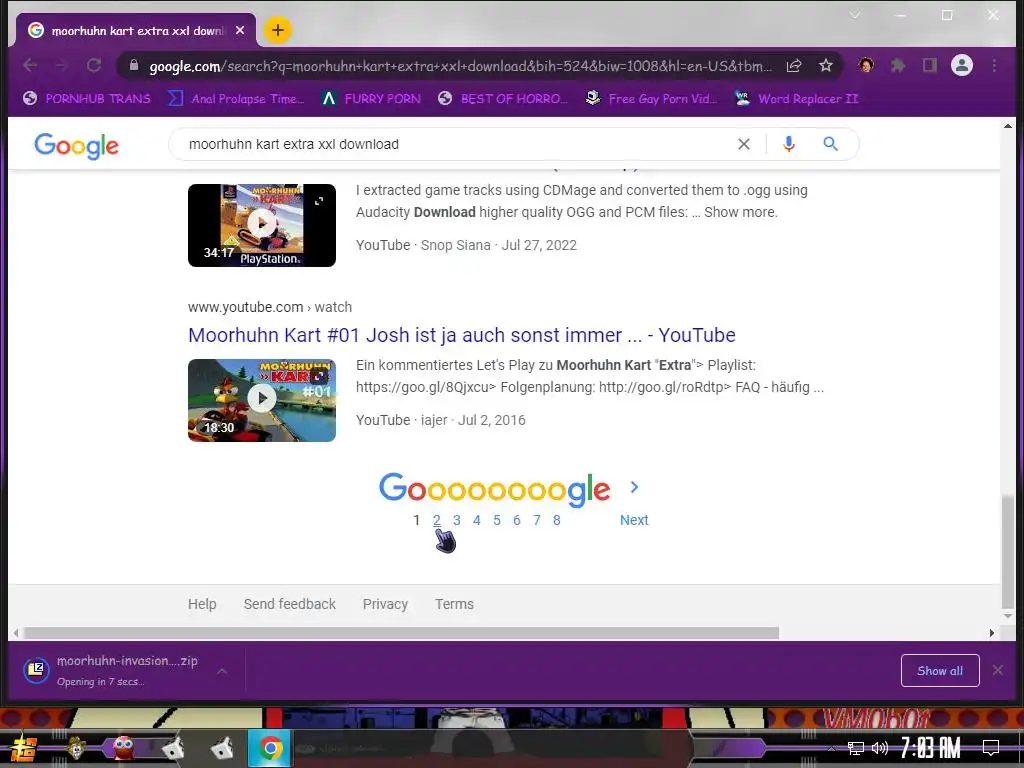Open the Privacy footer link
Image resolution: width=1024 pixels, height=768 pixels.
385,604
